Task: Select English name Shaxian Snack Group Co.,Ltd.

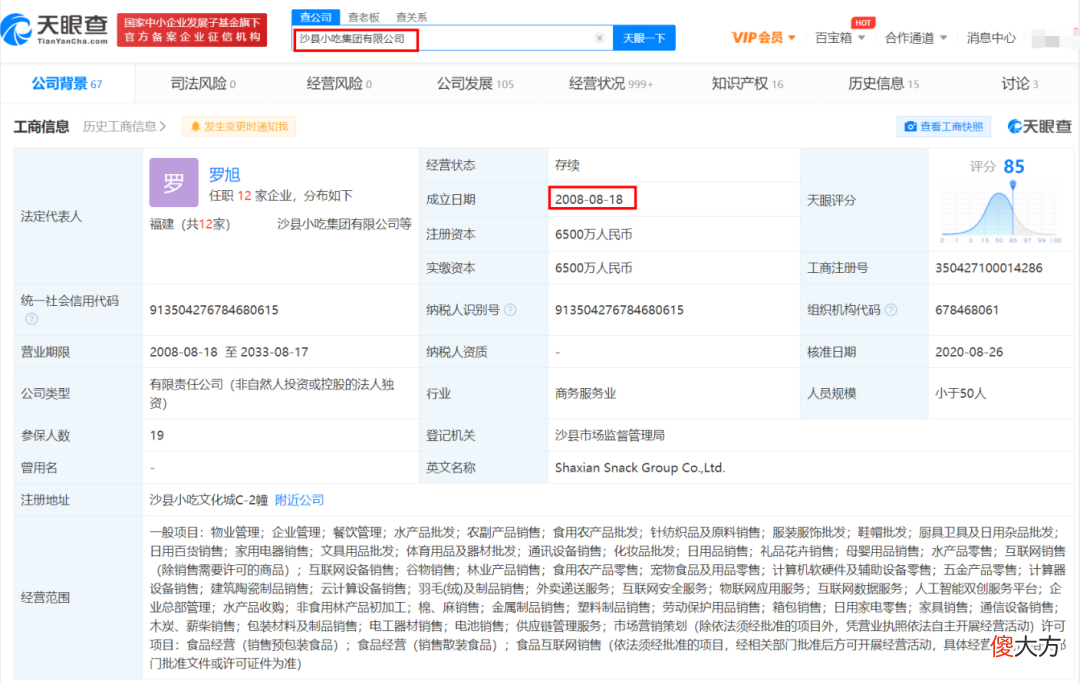Action: click(640, 468)
